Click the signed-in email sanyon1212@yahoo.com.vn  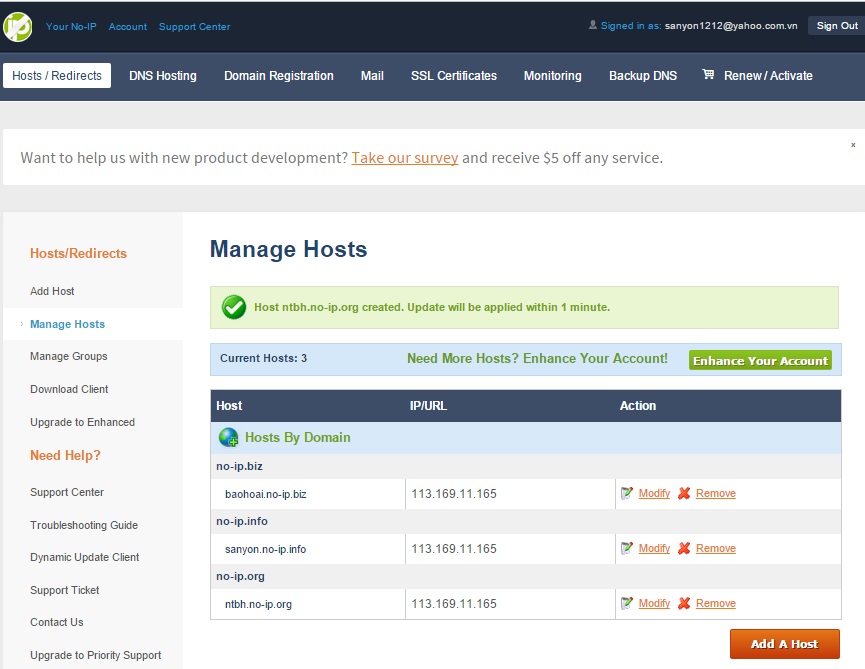[731, 25]
